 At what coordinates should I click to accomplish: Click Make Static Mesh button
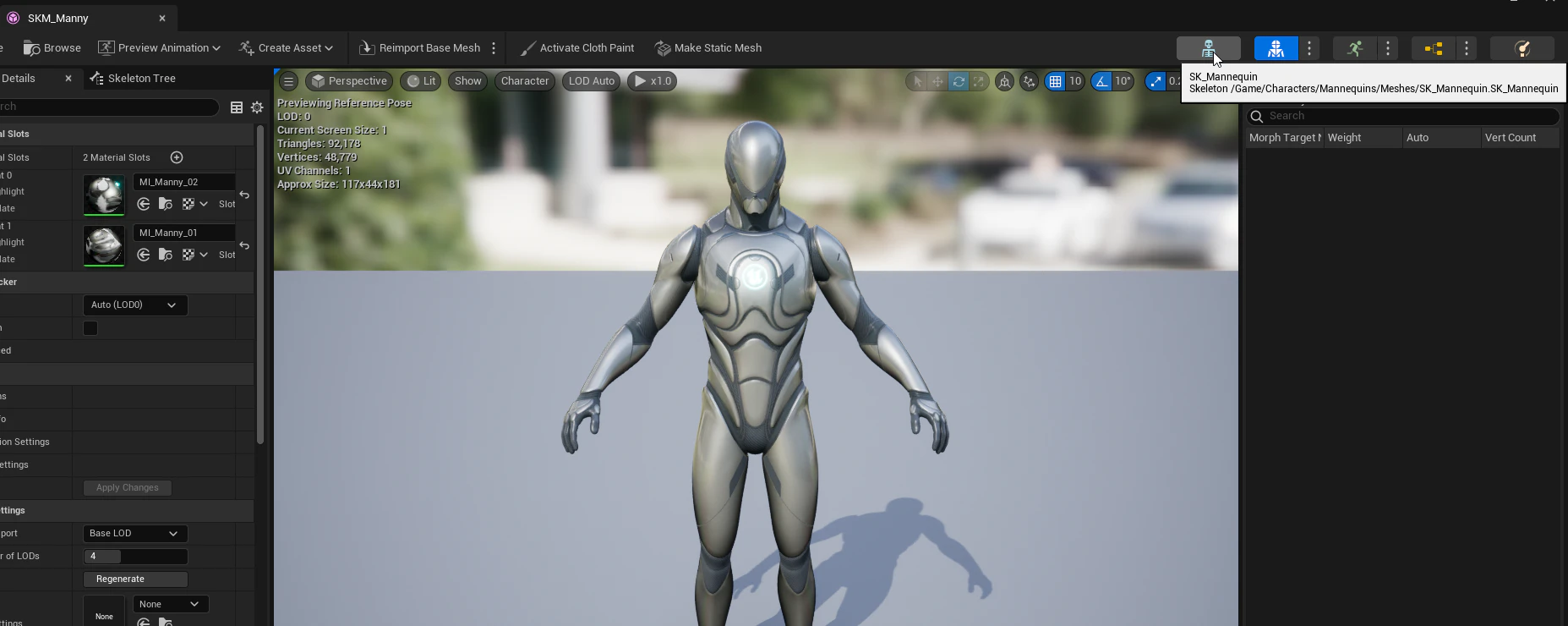[x=708, y=48]
